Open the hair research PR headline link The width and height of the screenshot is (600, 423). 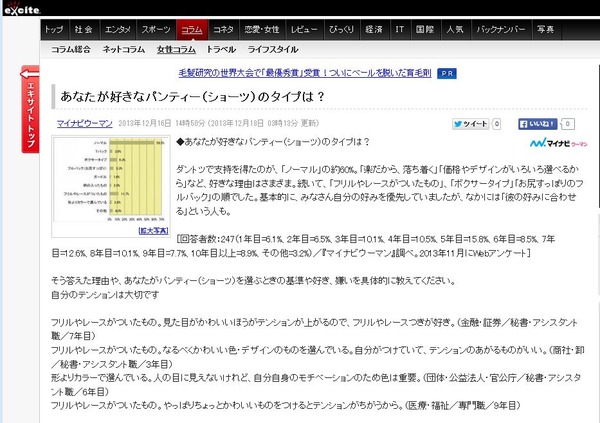[x=305, y=73]
